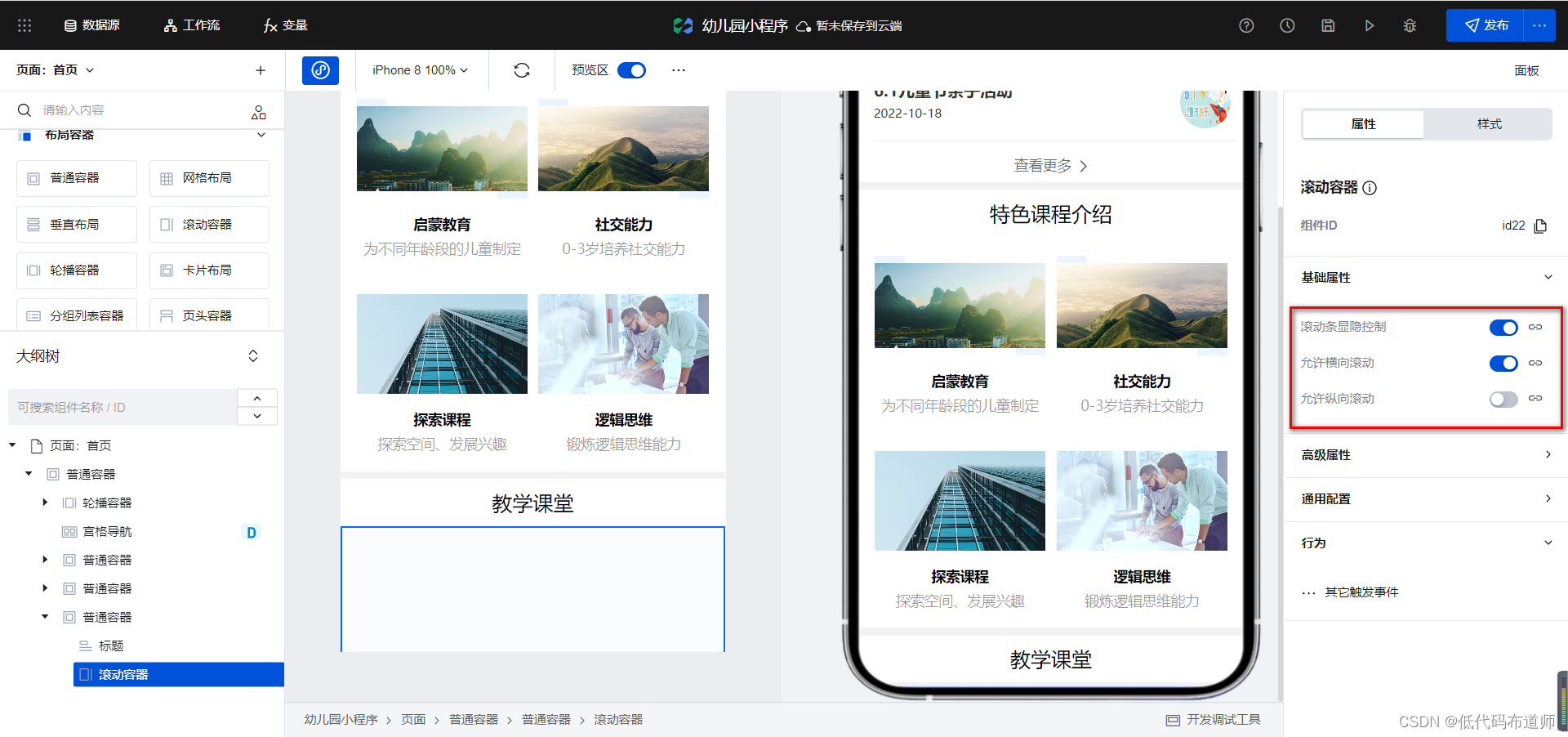Collapse the 基础属性 section
Viewport: 1568px width, 737px height.
(1548, 277)
